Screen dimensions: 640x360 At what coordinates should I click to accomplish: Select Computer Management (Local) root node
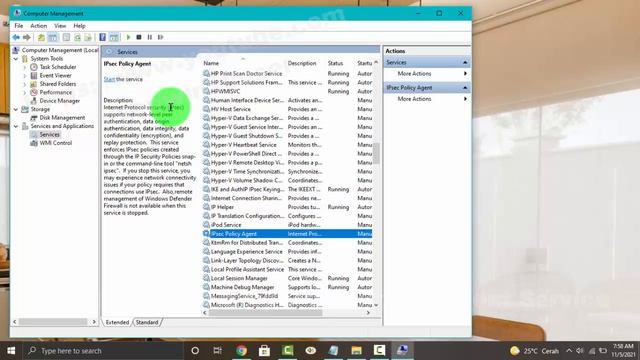pyautogui.click(x=60, y=50)
